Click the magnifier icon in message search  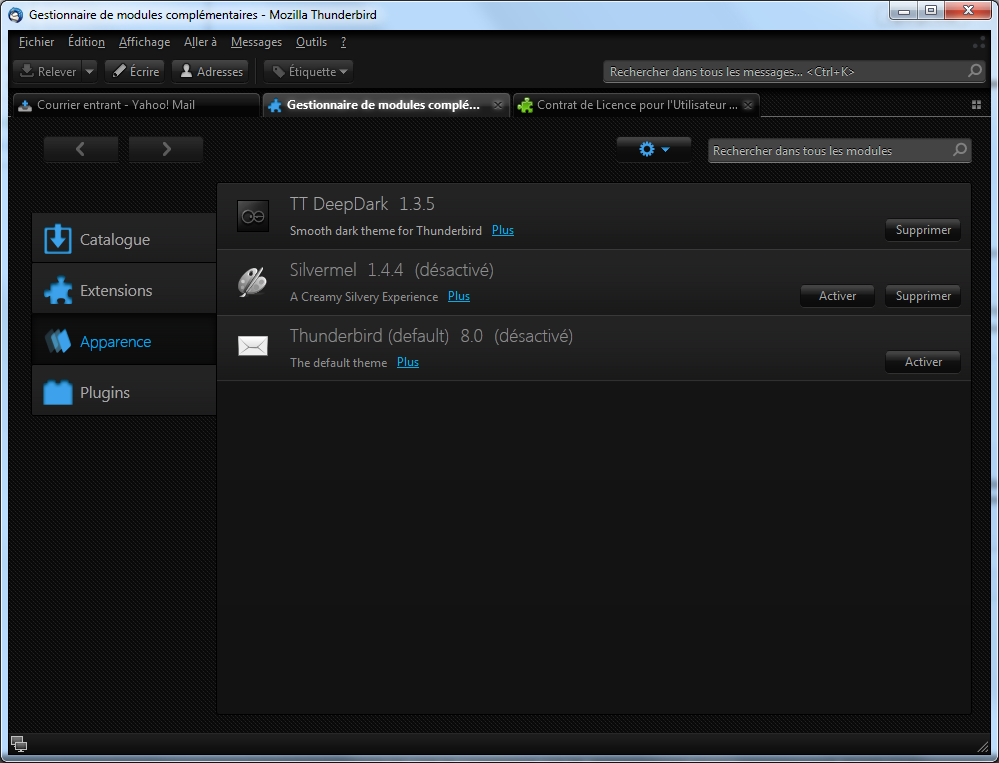(x=975, y=71)
